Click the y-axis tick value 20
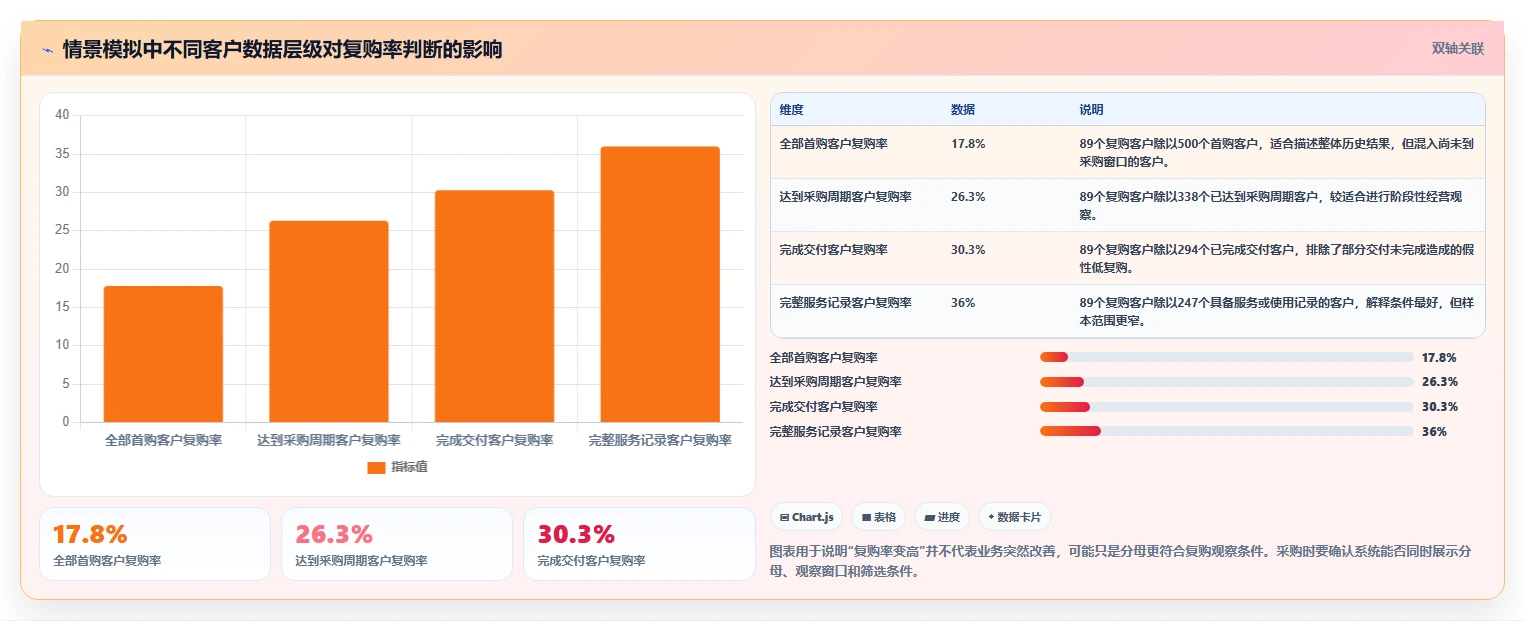The width and height of the screenshot is (1525, 621). coord(62,269)
